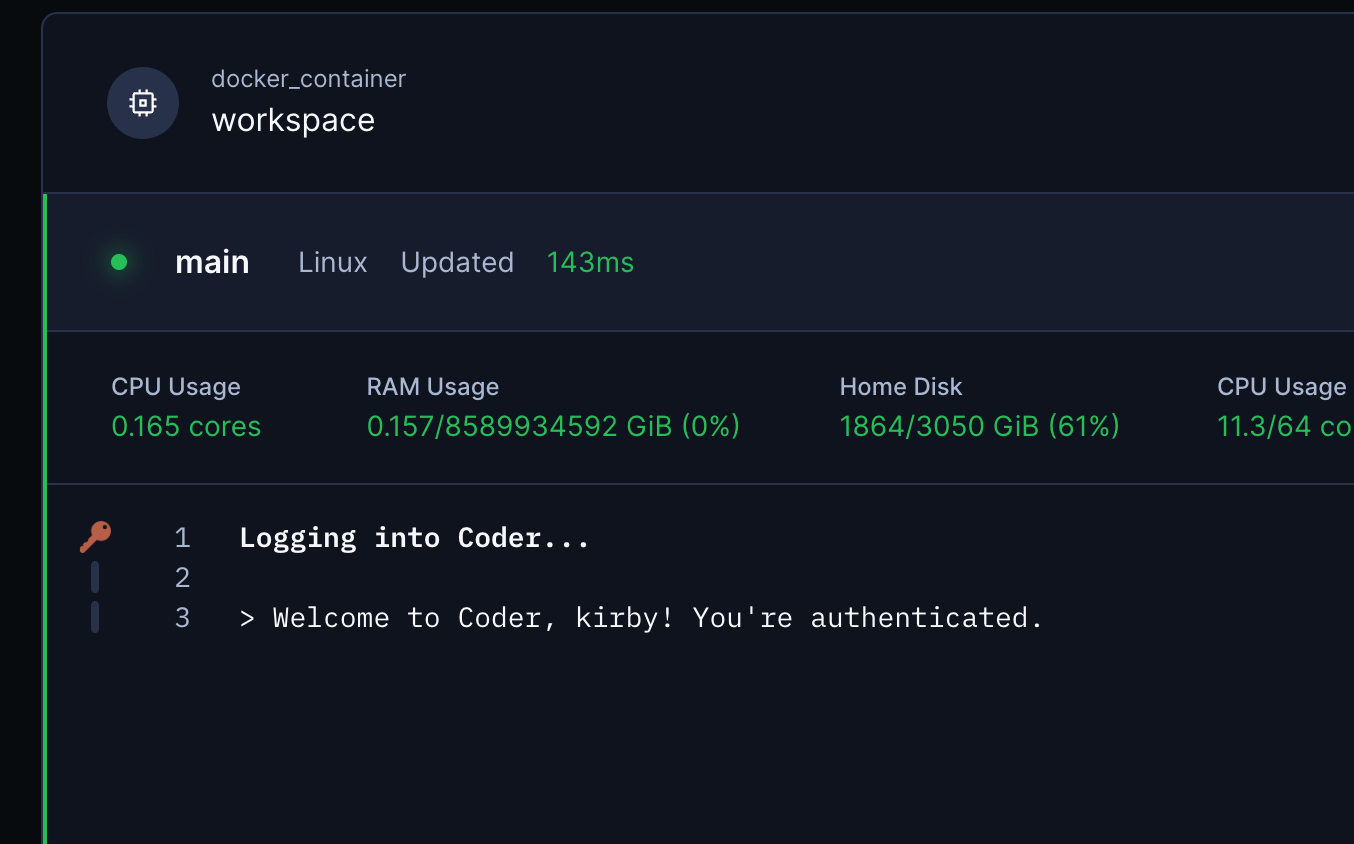The width and height of the screenshot is (1354, 844).
Task: Click the Home Disk 61% usage value
Action: 979,426
